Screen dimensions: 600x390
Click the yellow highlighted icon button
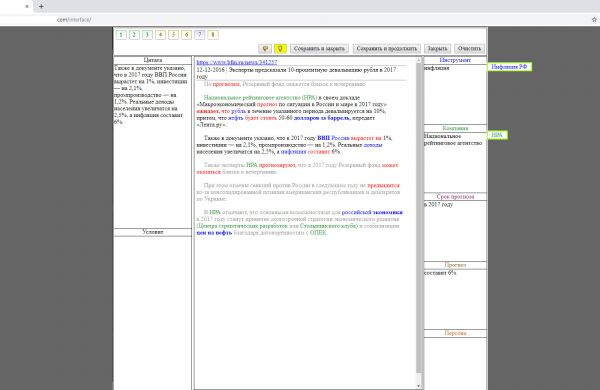pyautogui.click(x=280, y=49)
